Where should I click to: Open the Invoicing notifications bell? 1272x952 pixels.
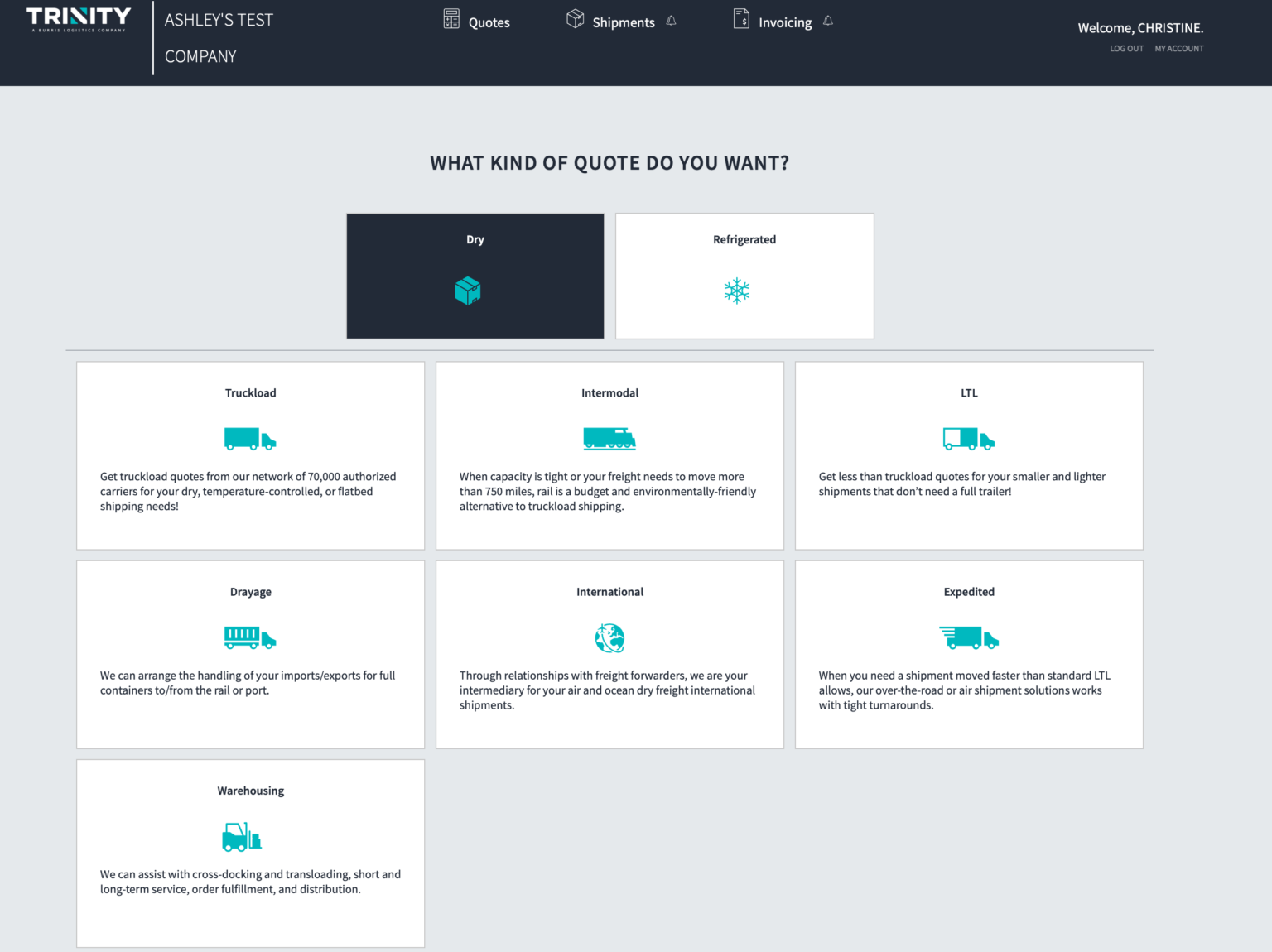[828, 20]
